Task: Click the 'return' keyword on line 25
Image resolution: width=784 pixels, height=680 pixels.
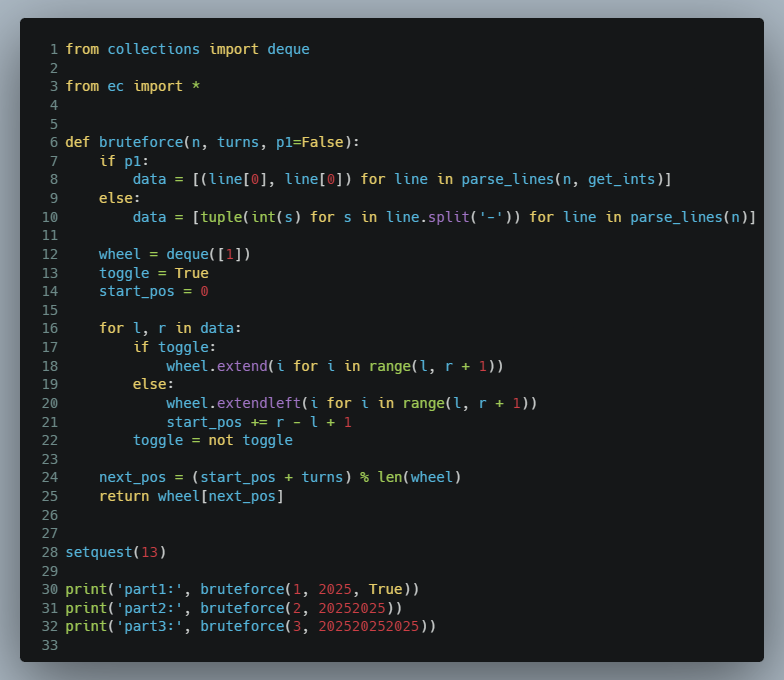Action: 124,496
